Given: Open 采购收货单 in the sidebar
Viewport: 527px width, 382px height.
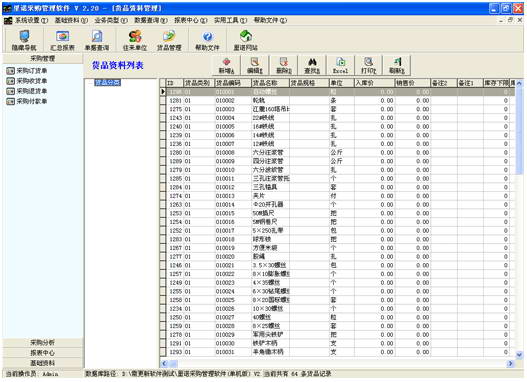Looking at the screenshot, I should click(x=27, y=81).
